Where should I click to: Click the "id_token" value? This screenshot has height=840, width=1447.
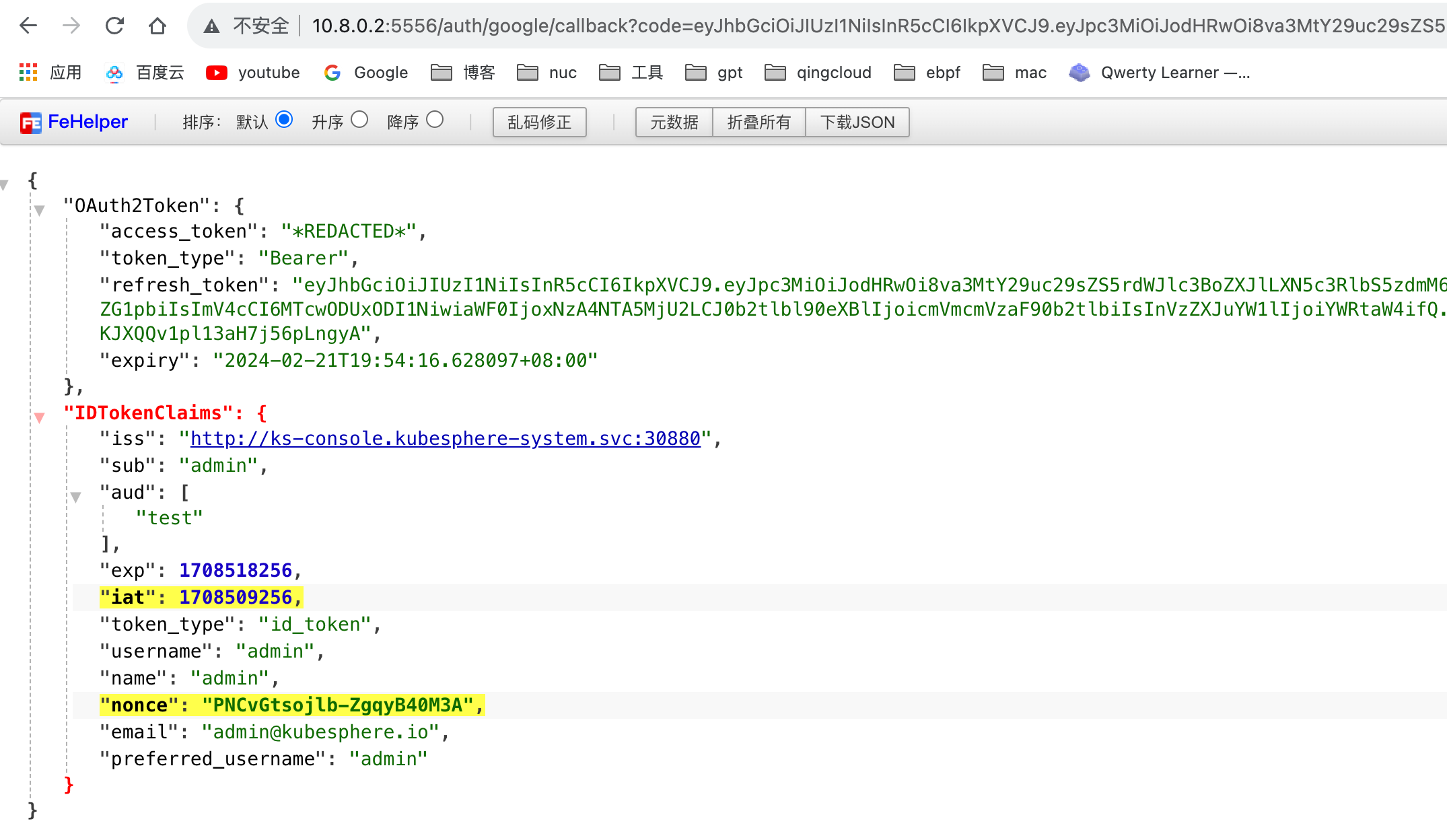point(315,625)
